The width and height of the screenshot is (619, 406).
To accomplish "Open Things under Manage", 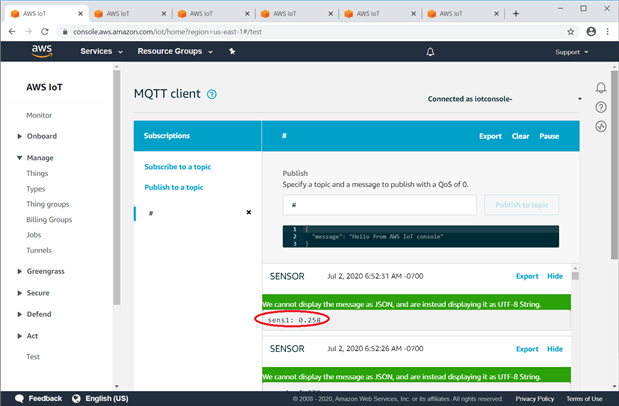I will (37, 173).
